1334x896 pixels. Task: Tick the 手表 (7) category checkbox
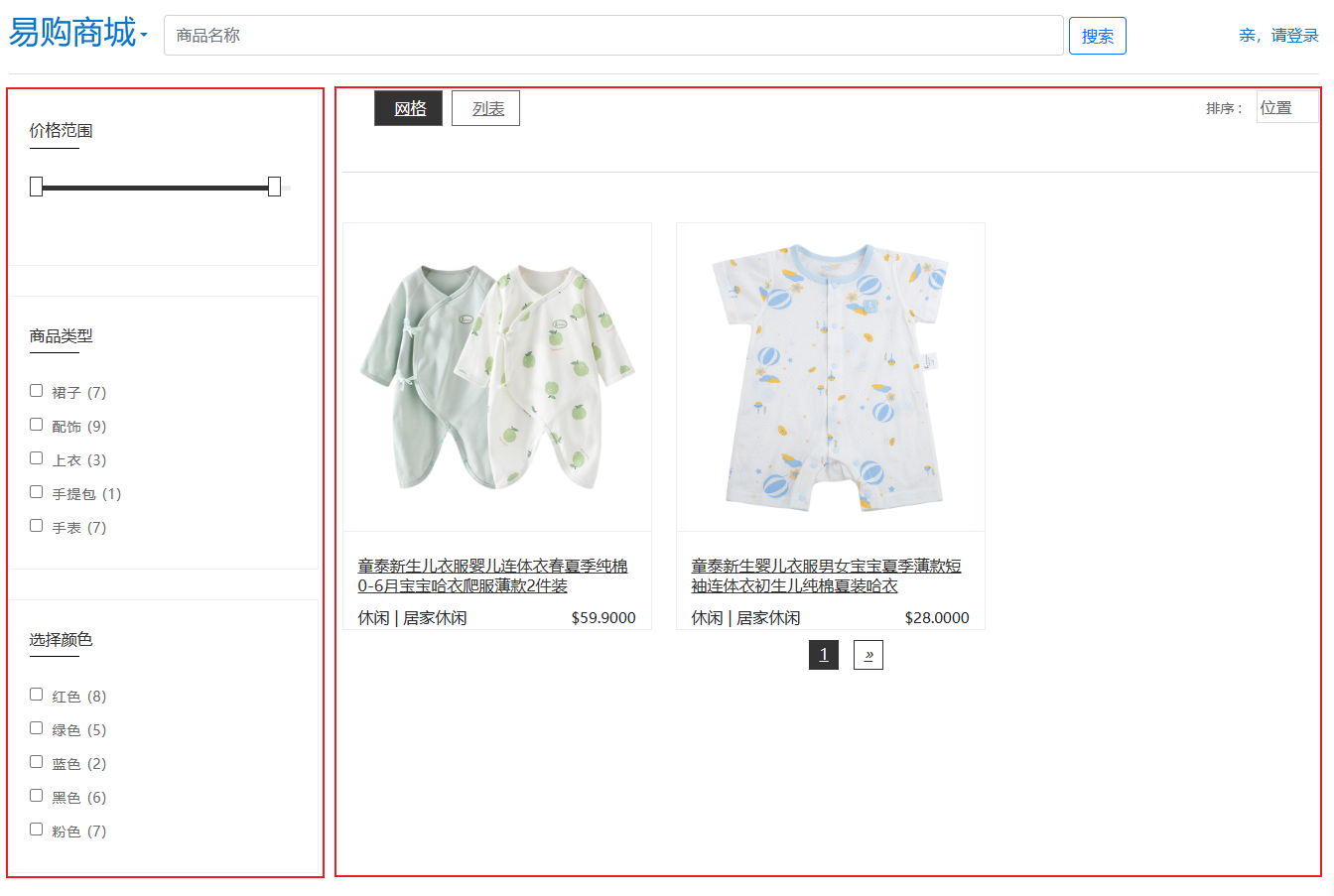click(x=37, y=526)
